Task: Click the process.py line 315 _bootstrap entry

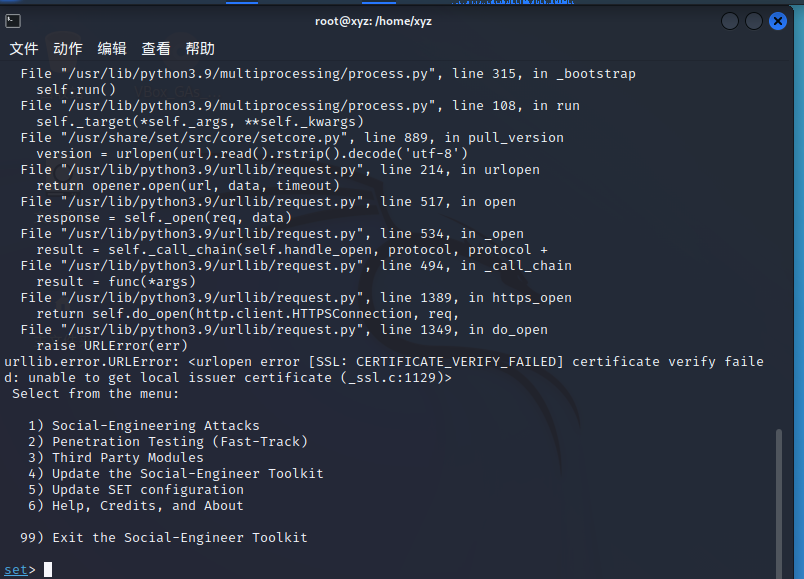Action: coord(328,74)
